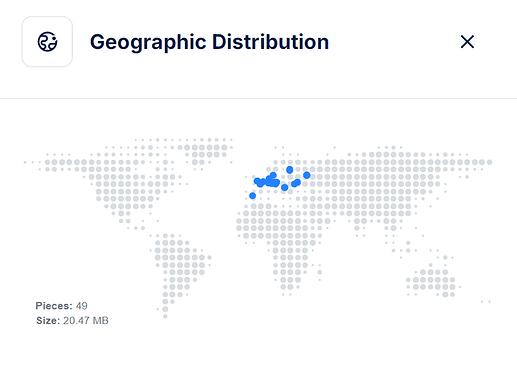Click the dense blue node cluster in Europe
Viewport: 517px width, 369px height.
click(x=267, y=181)
